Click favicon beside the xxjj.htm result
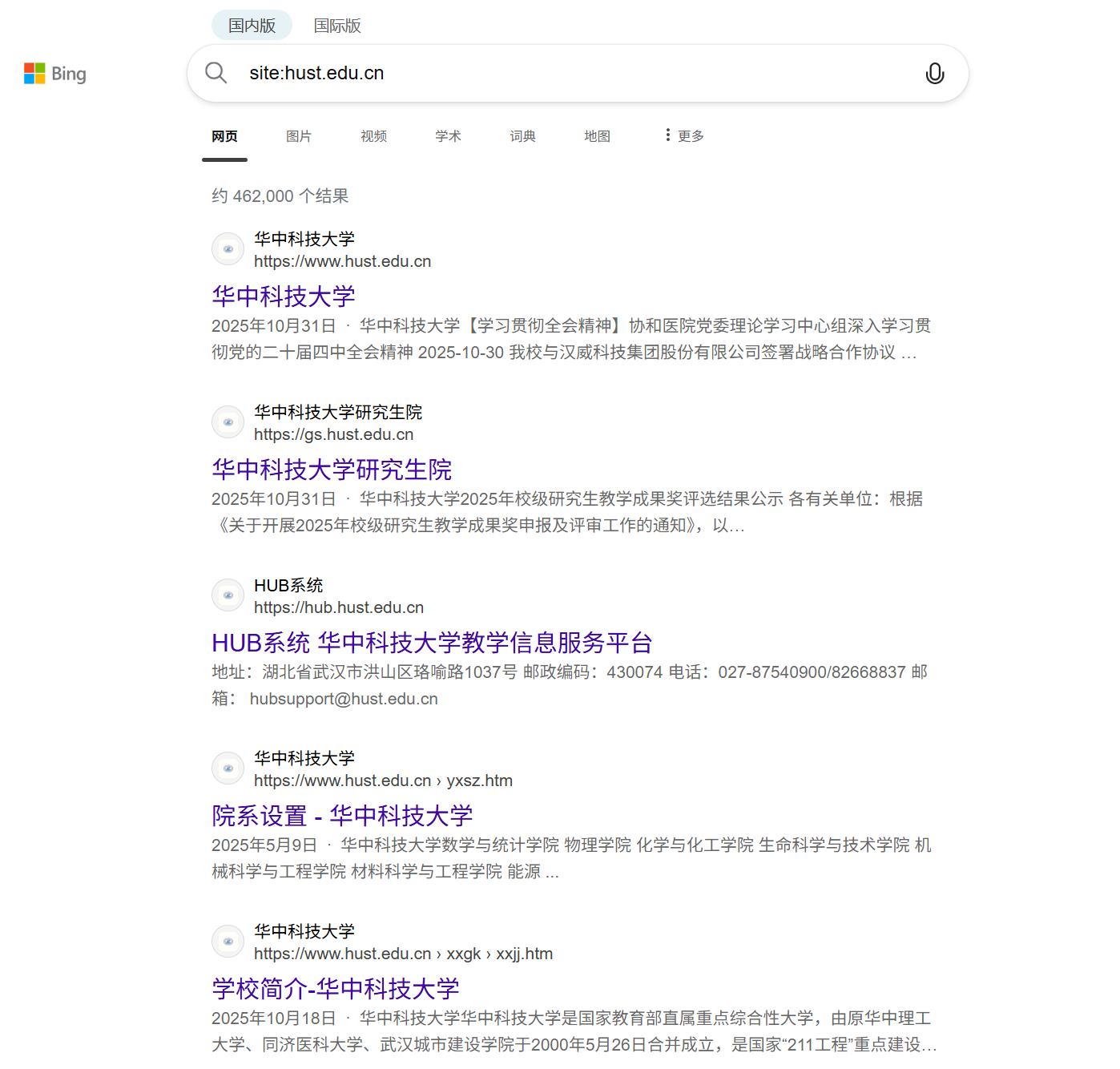 point(228,942)
